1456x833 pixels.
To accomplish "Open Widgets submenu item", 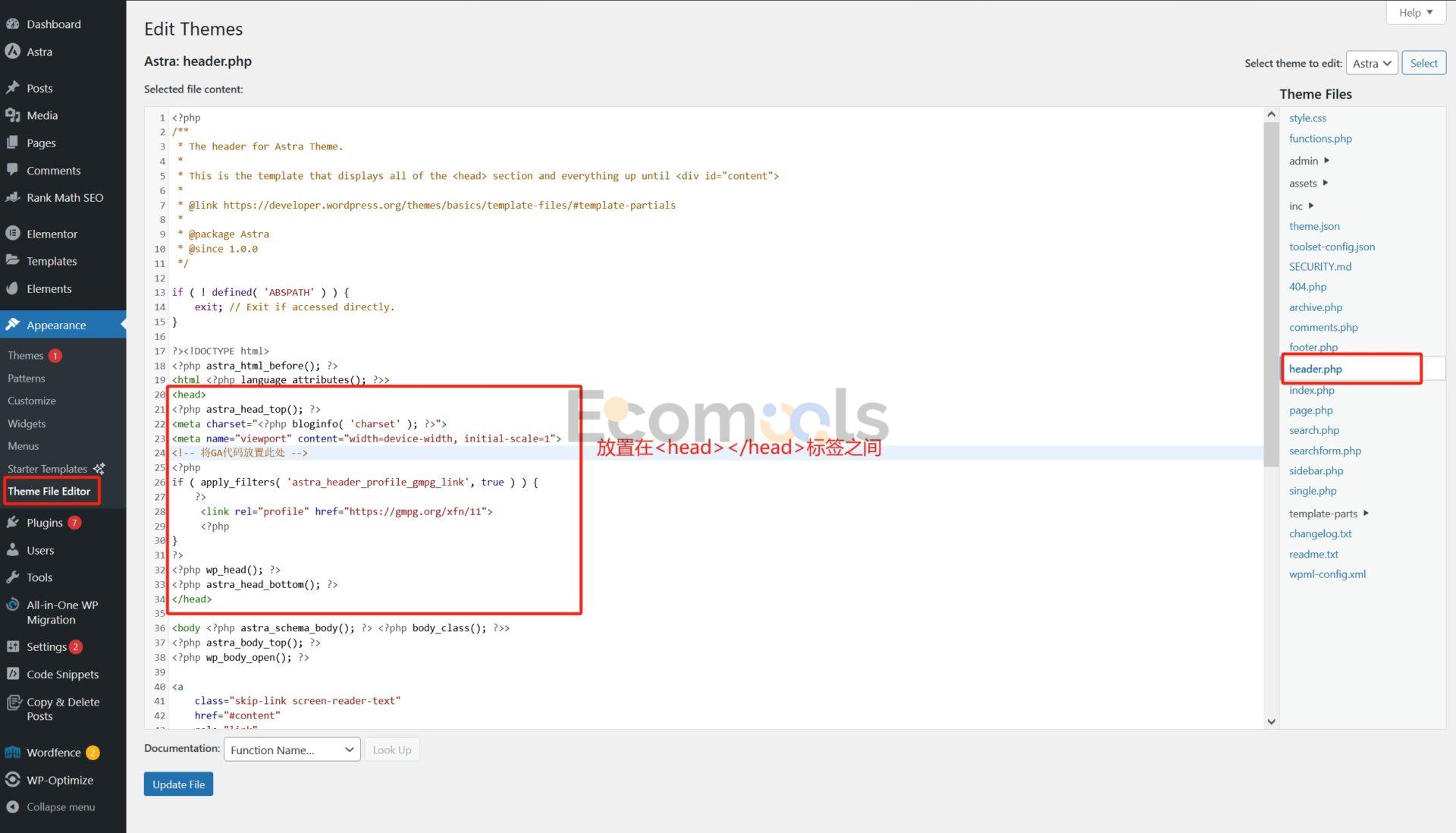I will pyautogui.click(x=27, y=423).
